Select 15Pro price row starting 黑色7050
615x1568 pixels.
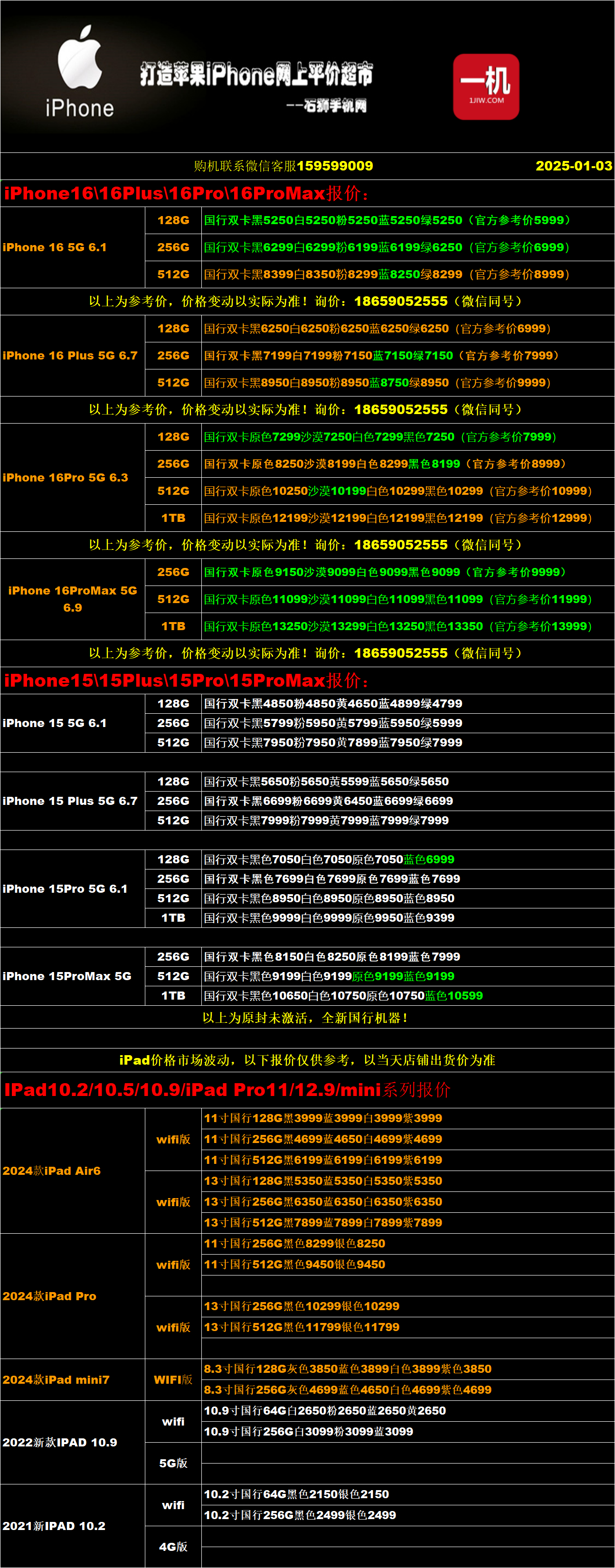click(x=407, y=860)
